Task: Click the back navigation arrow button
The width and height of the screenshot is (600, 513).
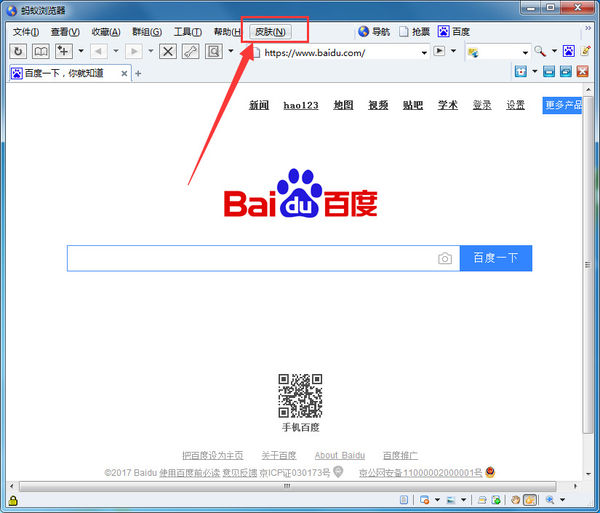Action: tap(99, 51)
